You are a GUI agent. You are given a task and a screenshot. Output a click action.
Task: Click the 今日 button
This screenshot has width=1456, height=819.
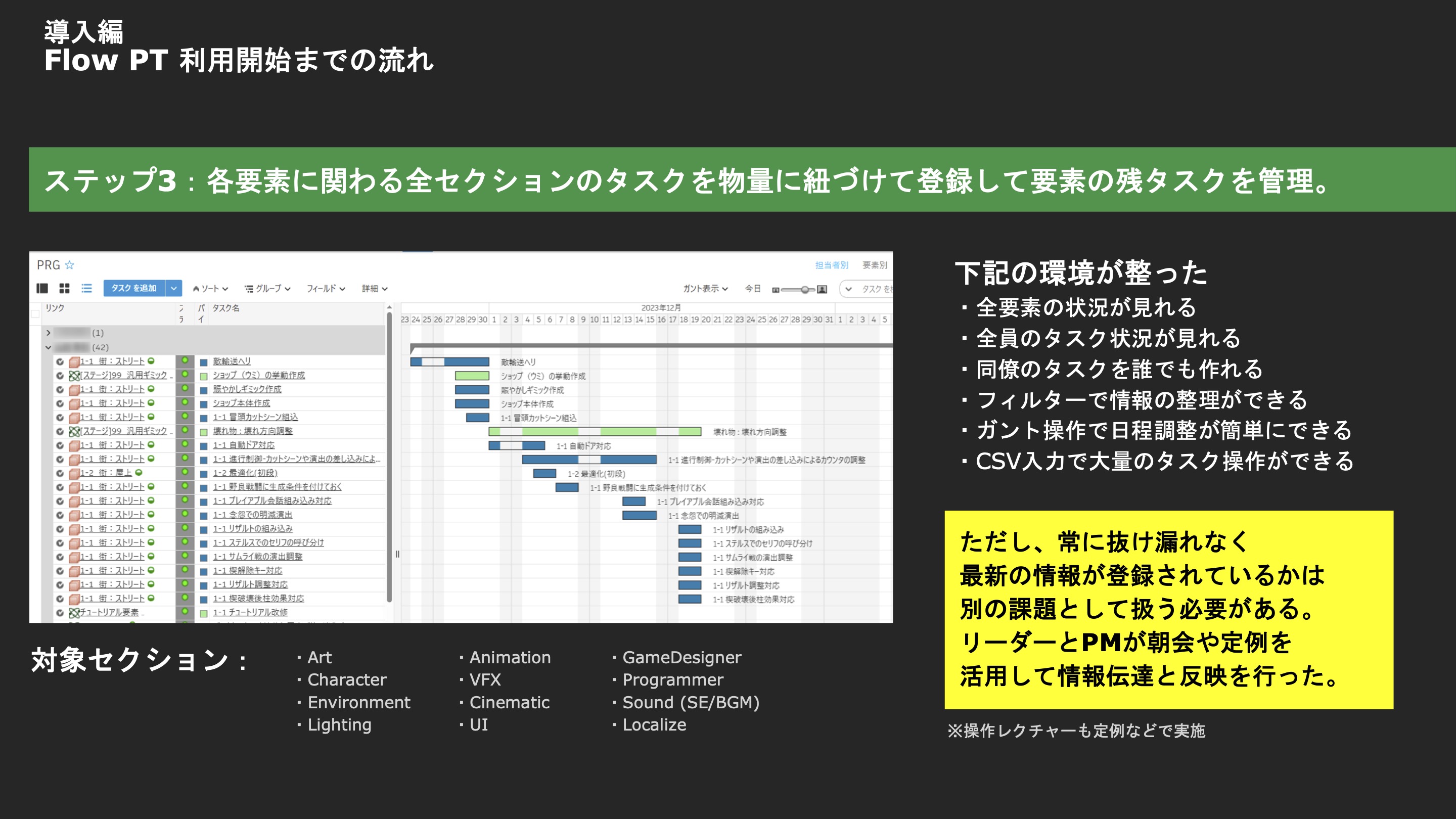pyautogui.click(x=752, y=288)
